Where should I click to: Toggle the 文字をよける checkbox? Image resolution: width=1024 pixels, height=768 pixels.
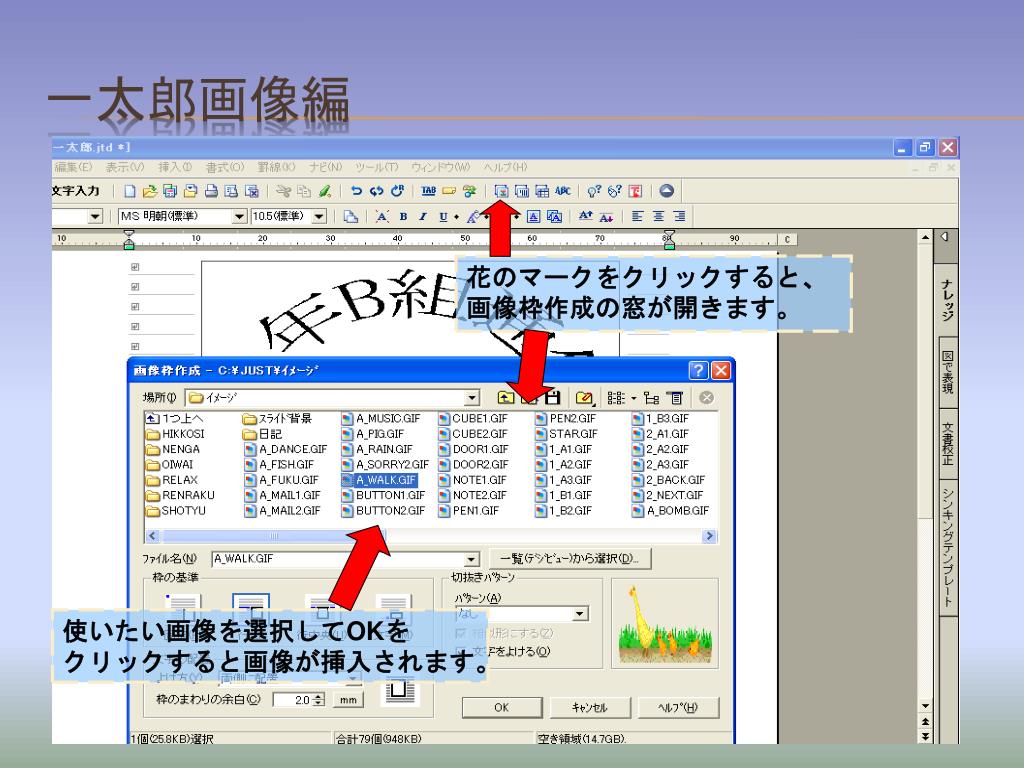[460, 650]
